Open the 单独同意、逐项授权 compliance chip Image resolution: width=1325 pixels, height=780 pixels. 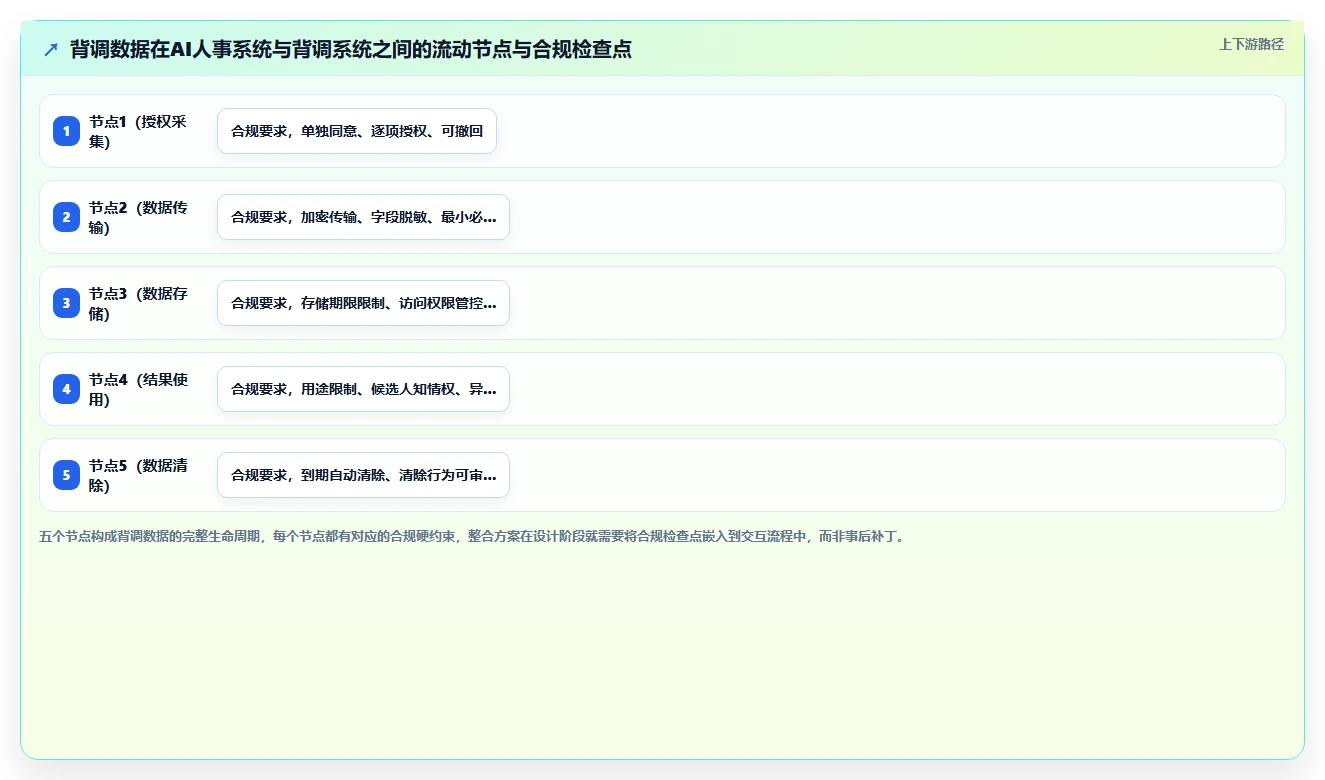tap(357, 131)
